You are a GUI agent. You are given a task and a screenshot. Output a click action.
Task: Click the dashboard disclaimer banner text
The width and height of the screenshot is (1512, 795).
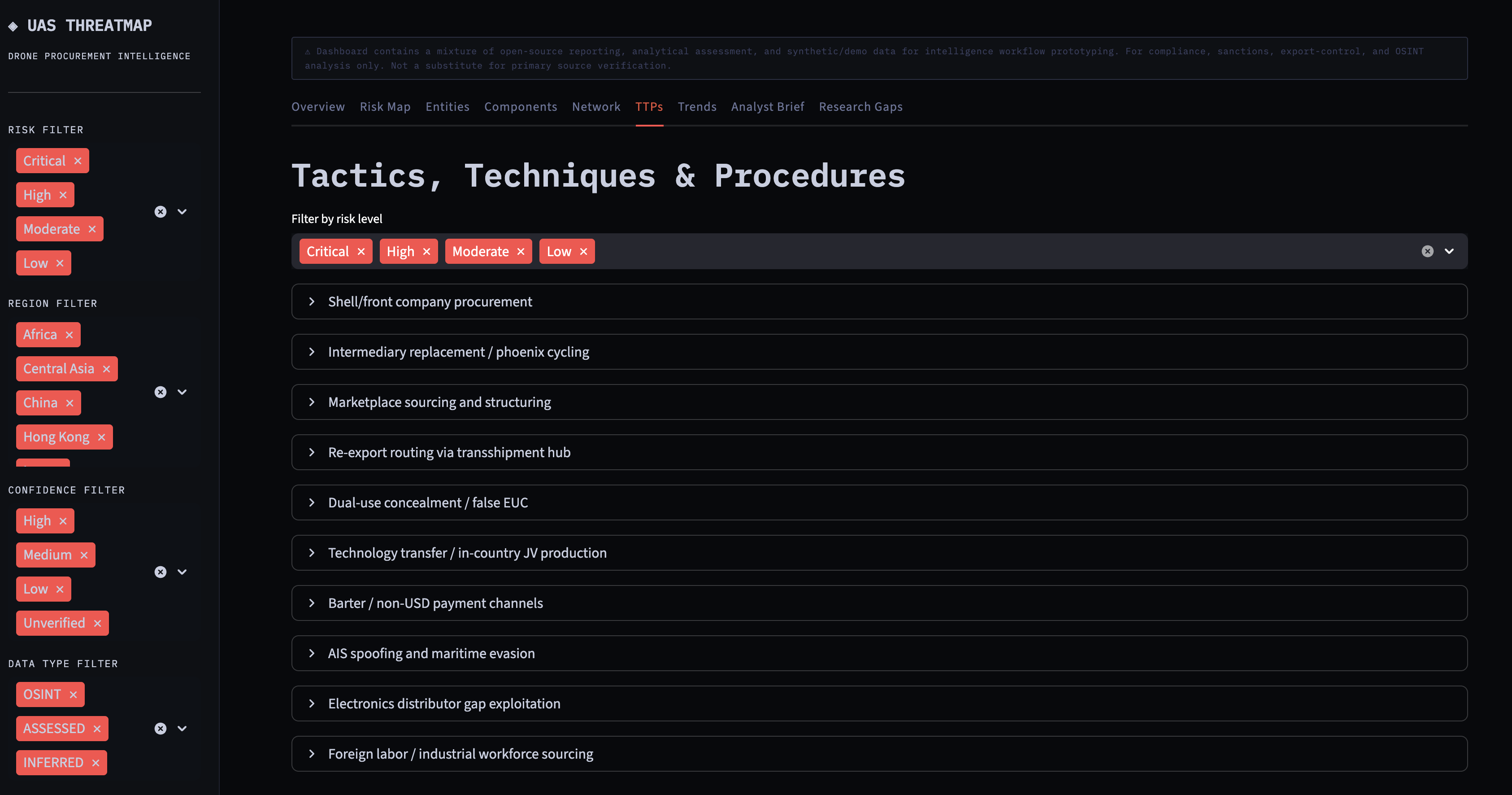point(864,59)
